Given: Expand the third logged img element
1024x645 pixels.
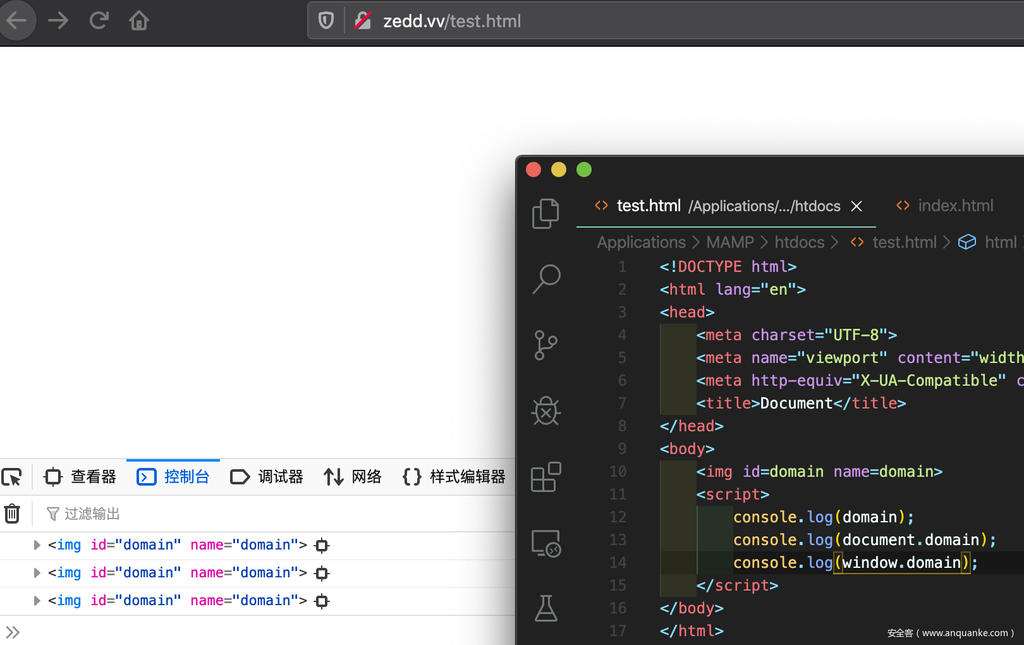Looking at the screenshot, I should 37,601.
